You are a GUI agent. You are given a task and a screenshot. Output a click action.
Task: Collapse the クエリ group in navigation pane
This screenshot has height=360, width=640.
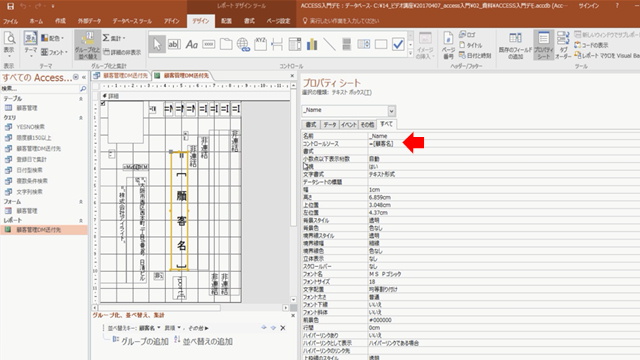(81, 118)
